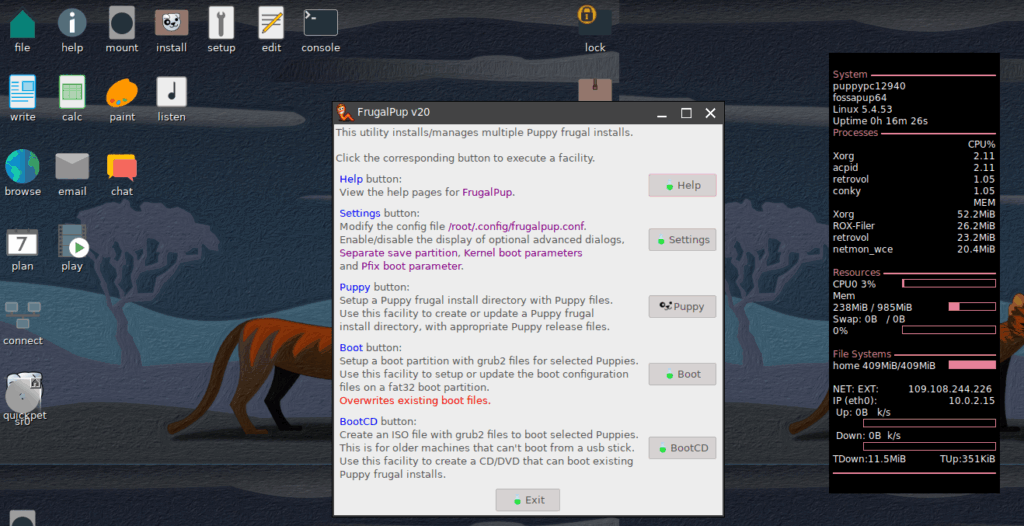Exit the FrugalPup utility
This screenshot has height=526, width=1024.
[x=528, y=500]
